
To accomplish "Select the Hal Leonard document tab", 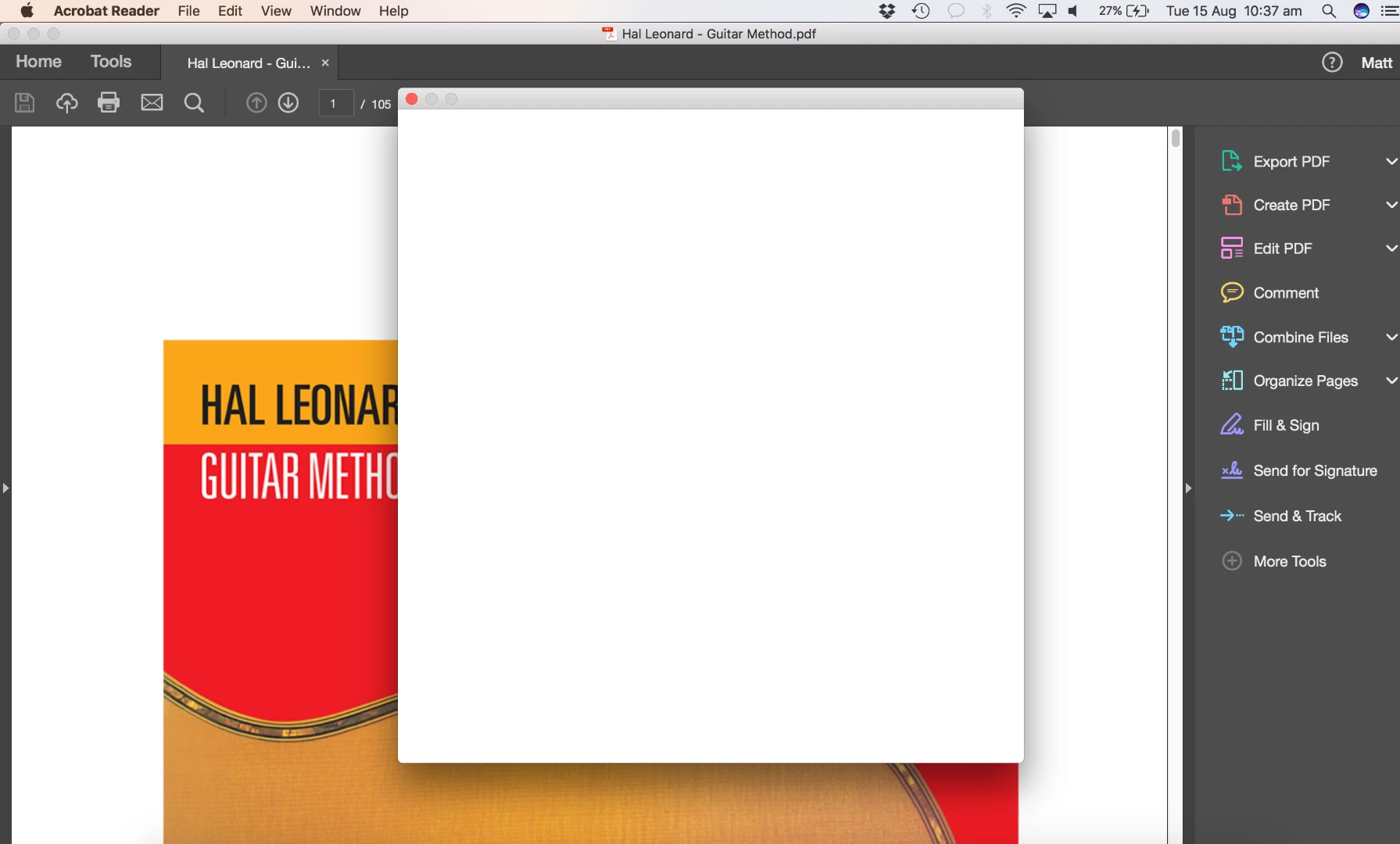I will coord(249,63).
